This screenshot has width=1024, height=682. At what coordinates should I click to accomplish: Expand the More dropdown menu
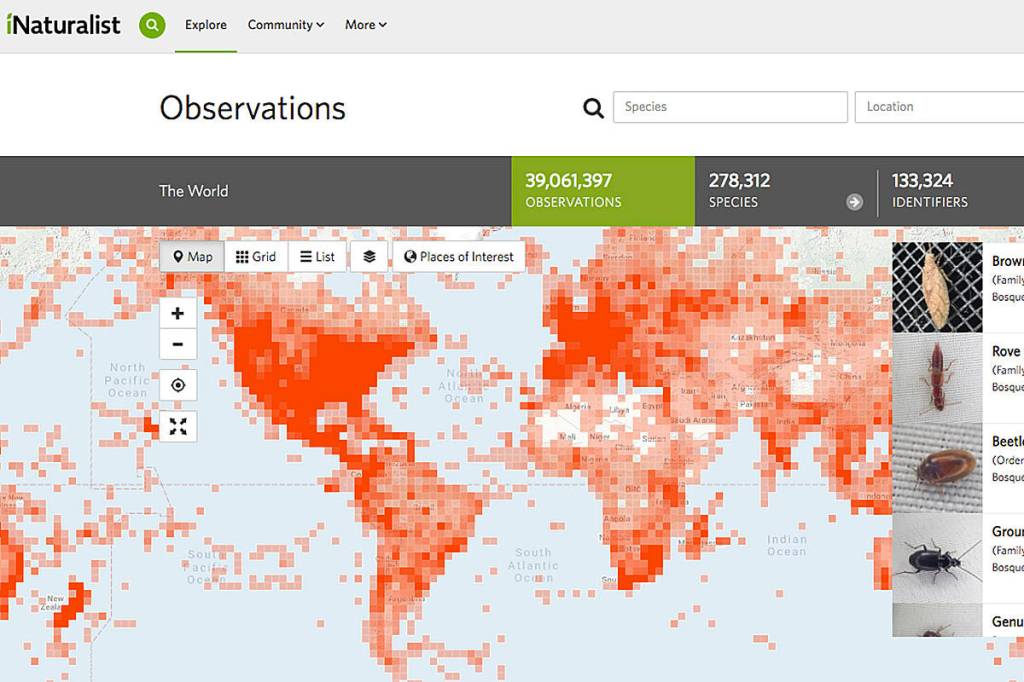(x=366, y=25)
